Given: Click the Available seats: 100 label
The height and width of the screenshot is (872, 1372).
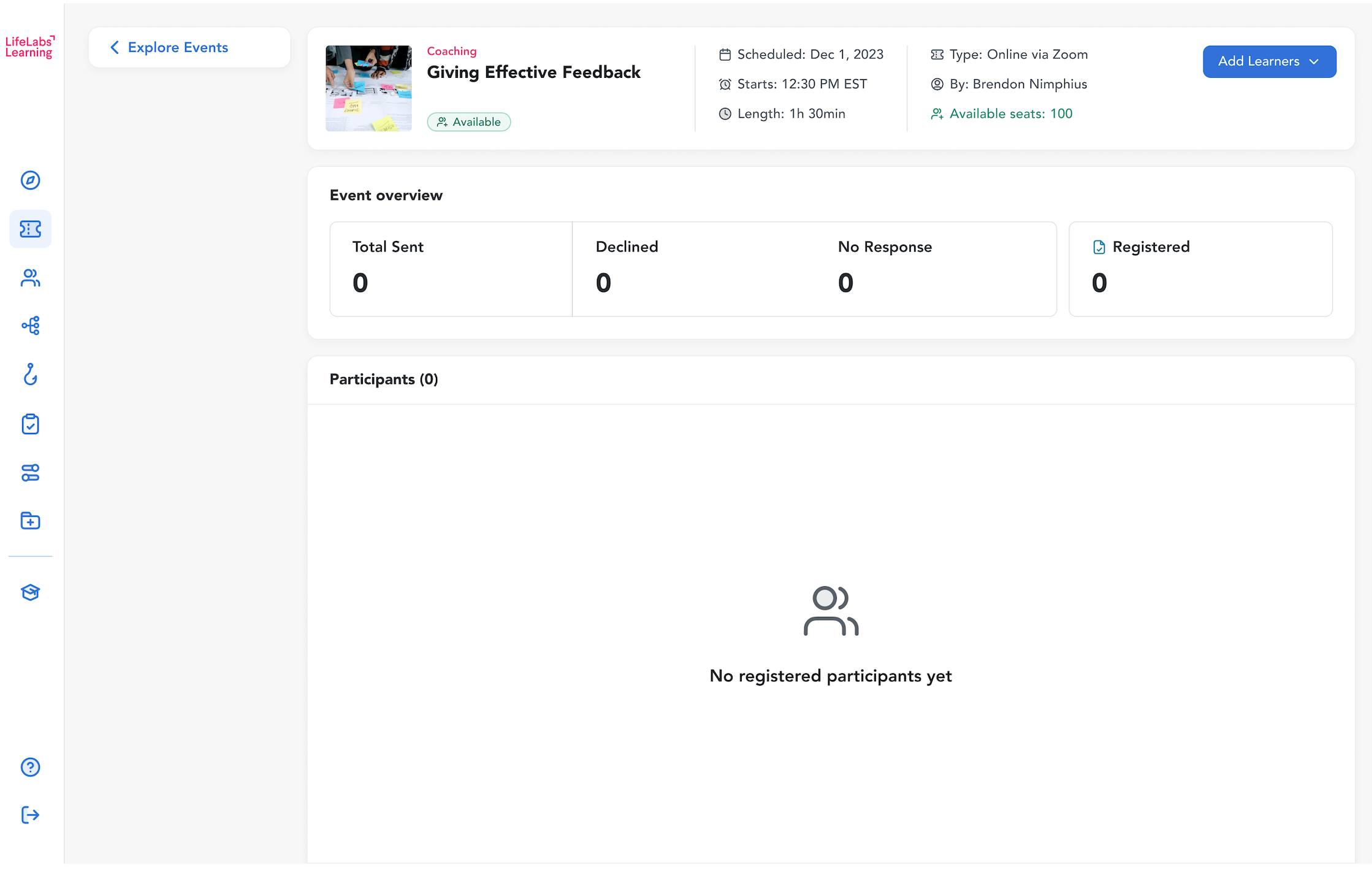Looking at the screenshot, I should pos(1010,113).
